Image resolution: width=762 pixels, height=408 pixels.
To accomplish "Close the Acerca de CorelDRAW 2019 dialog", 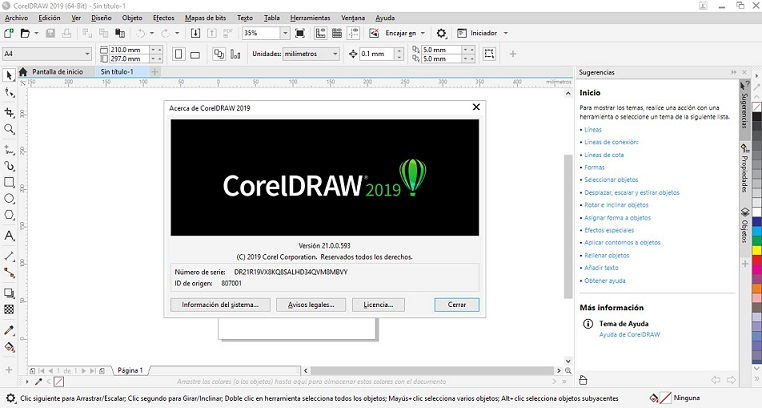I will tap(476, 107).
